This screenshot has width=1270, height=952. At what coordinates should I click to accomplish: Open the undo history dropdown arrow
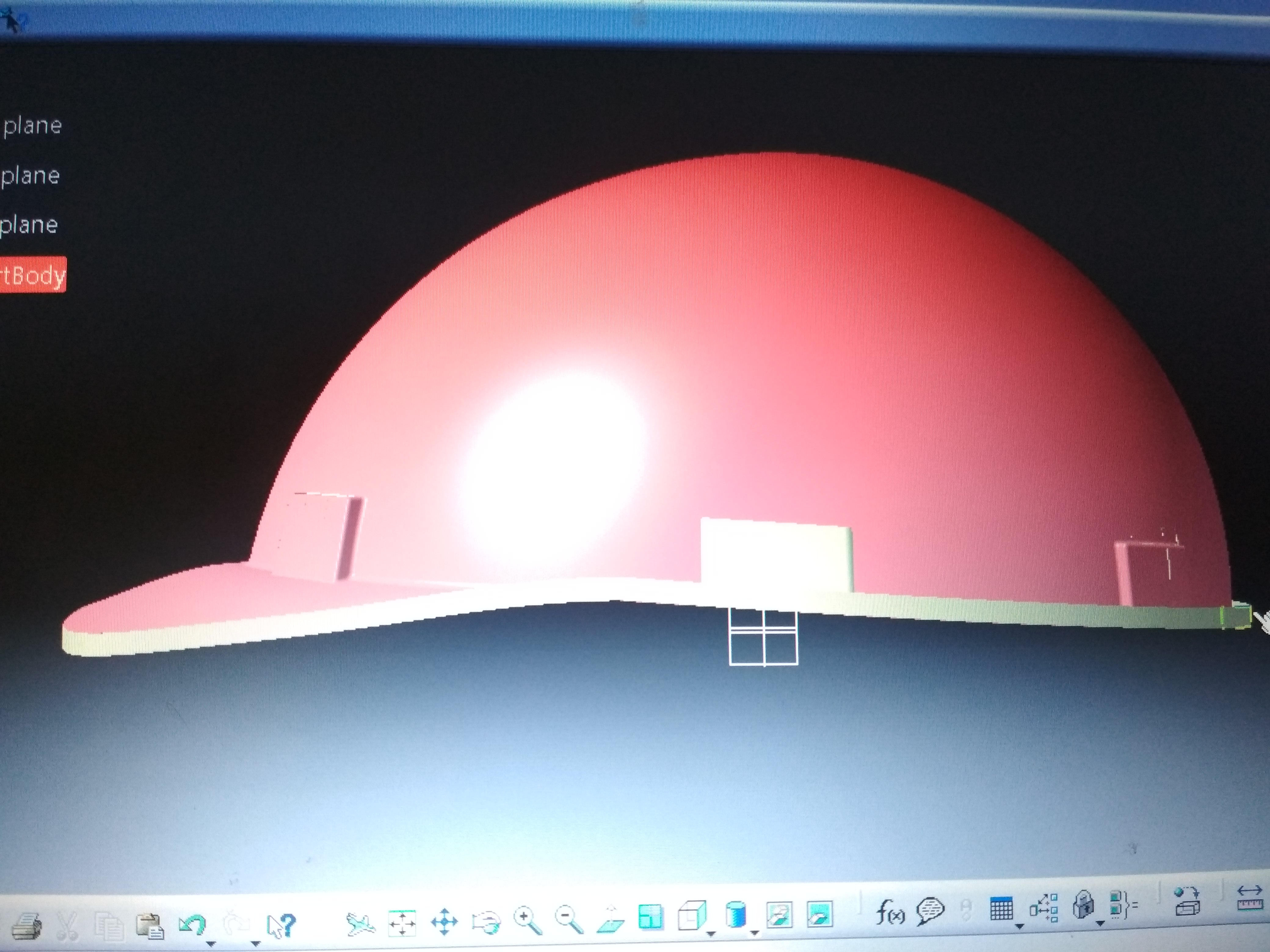point(211,943)
